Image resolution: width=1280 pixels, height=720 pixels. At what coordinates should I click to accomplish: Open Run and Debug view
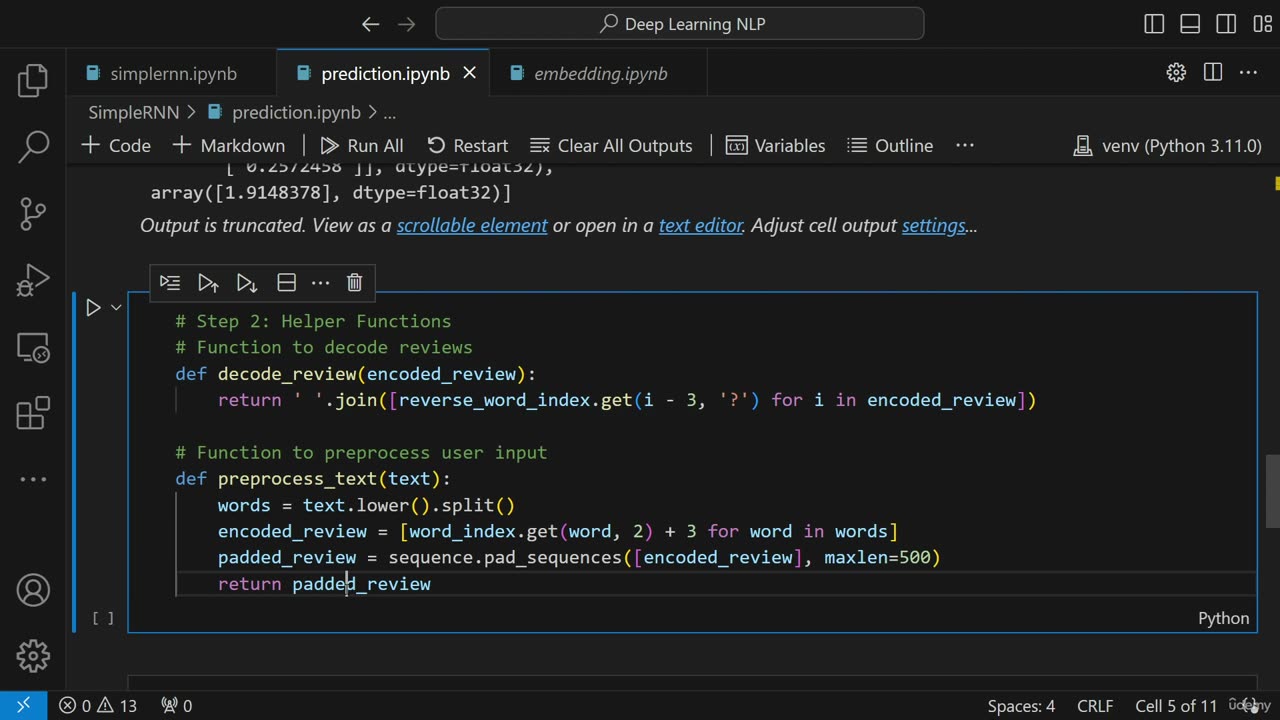click(x=33, y=280)
